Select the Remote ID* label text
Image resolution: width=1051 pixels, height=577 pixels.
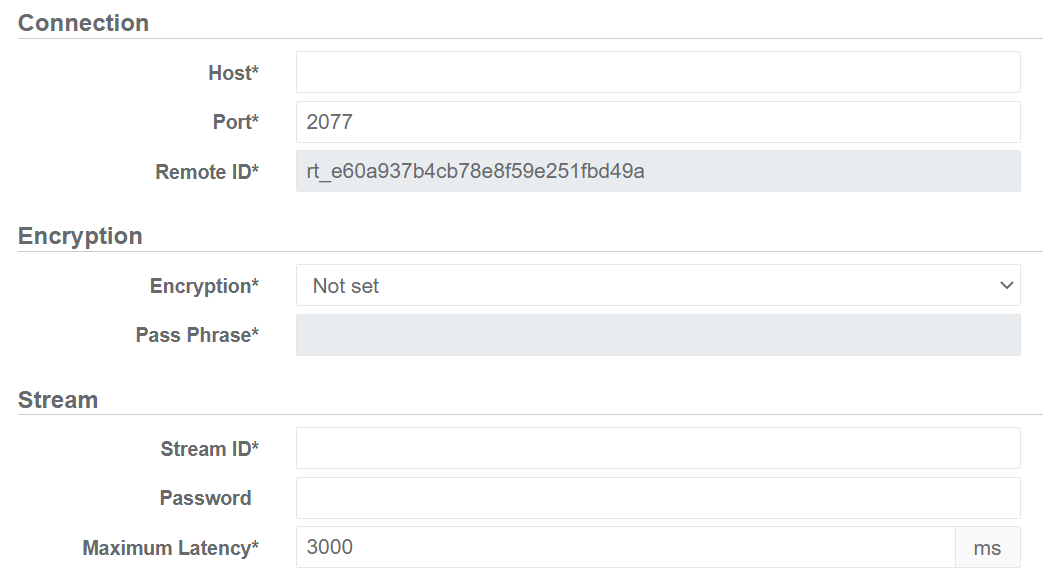coord(207,172)
